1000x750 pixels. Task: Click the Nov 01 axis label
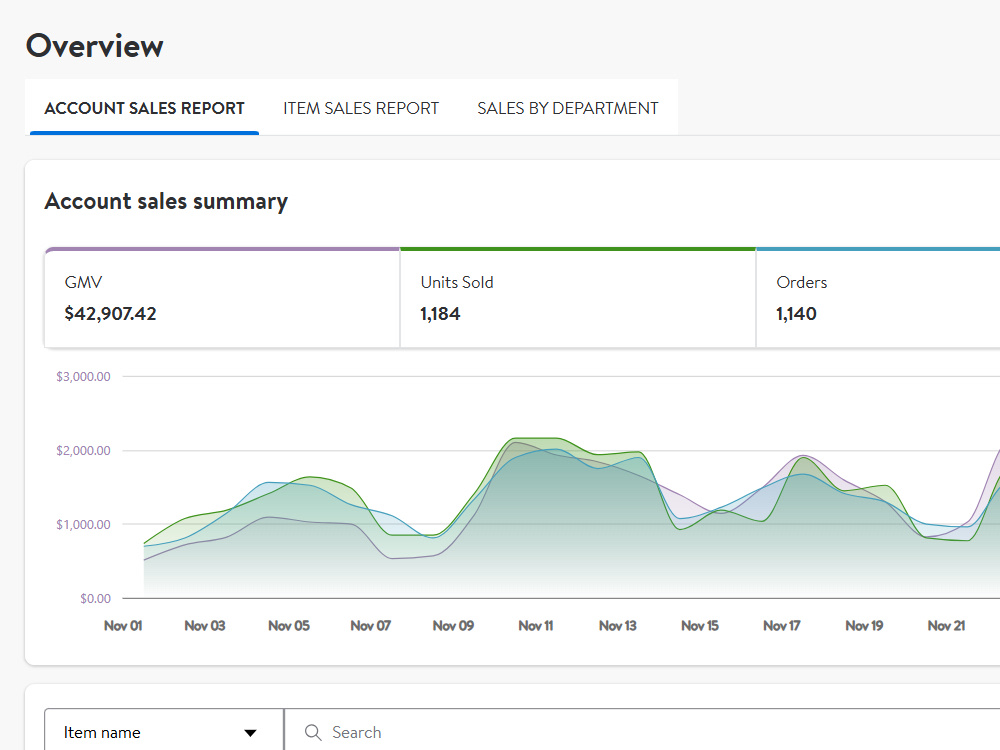click(x=123, y=626)
